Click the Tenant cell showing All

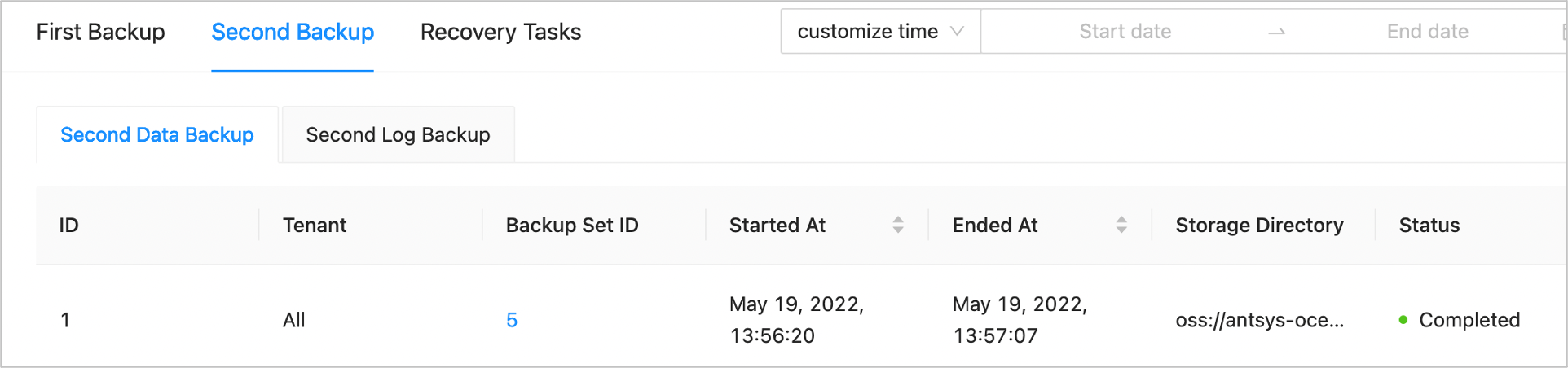click(x=294, y=320)
